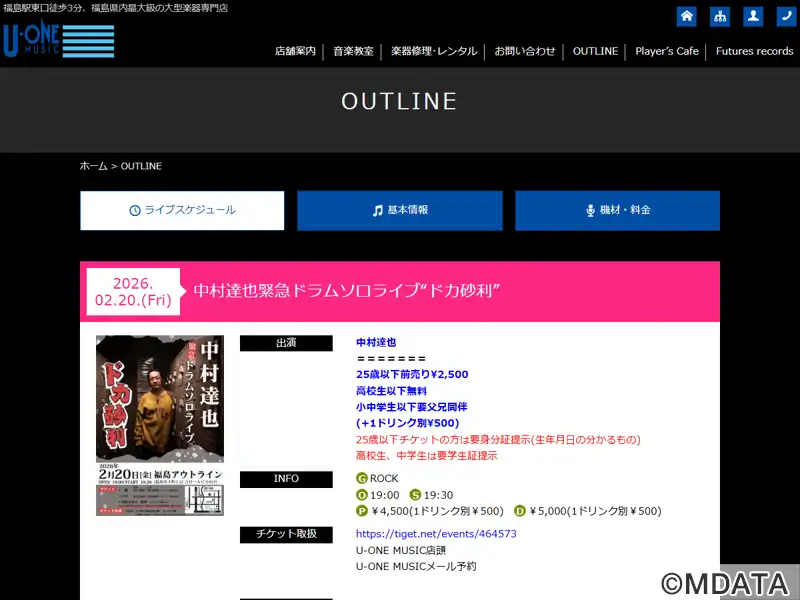
Task: Click the 2026.02.20.(Fri) date badge
Action: pos(133,291)
